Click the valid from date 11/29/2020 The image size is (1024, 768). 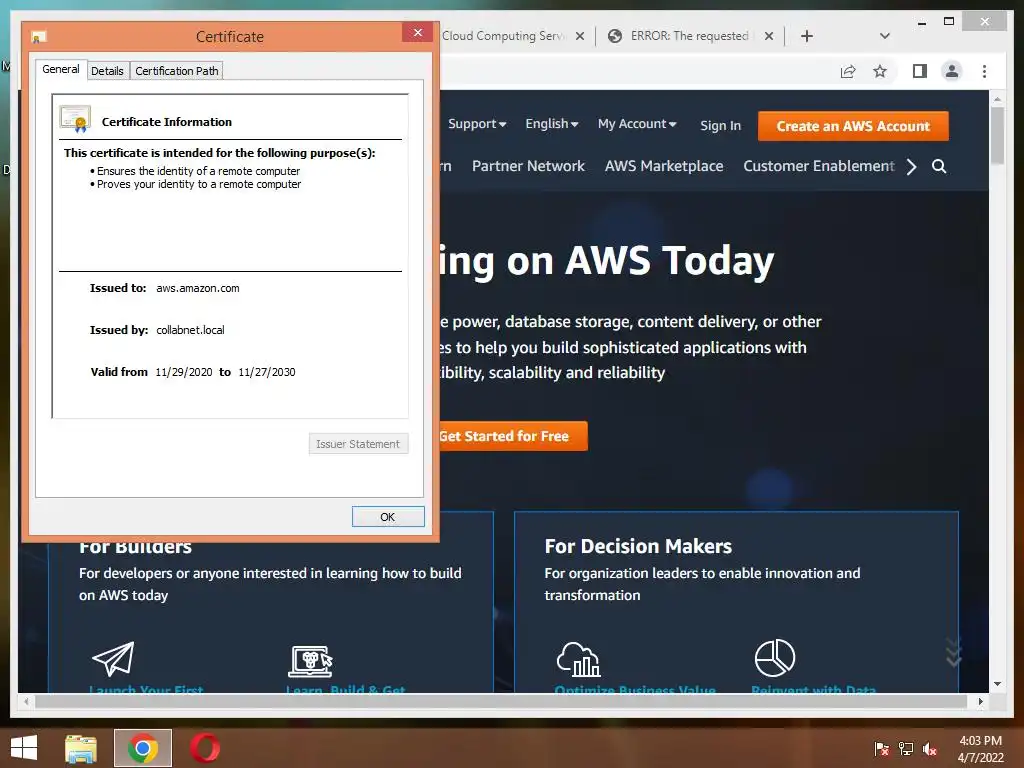tap(184, 372)
